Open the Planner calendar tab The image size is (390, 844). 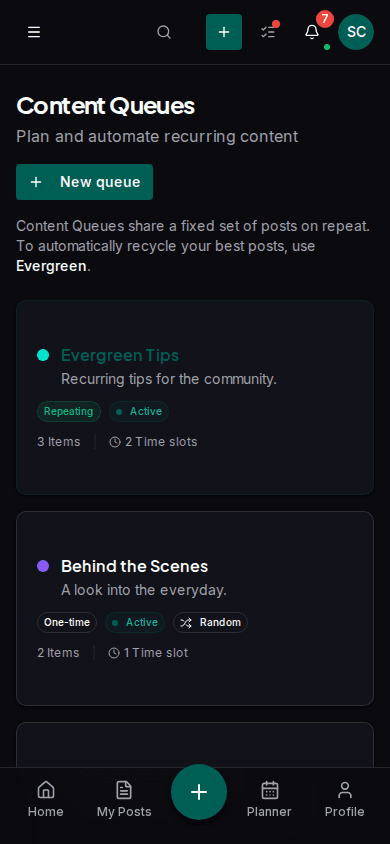[x=269, y=799]
